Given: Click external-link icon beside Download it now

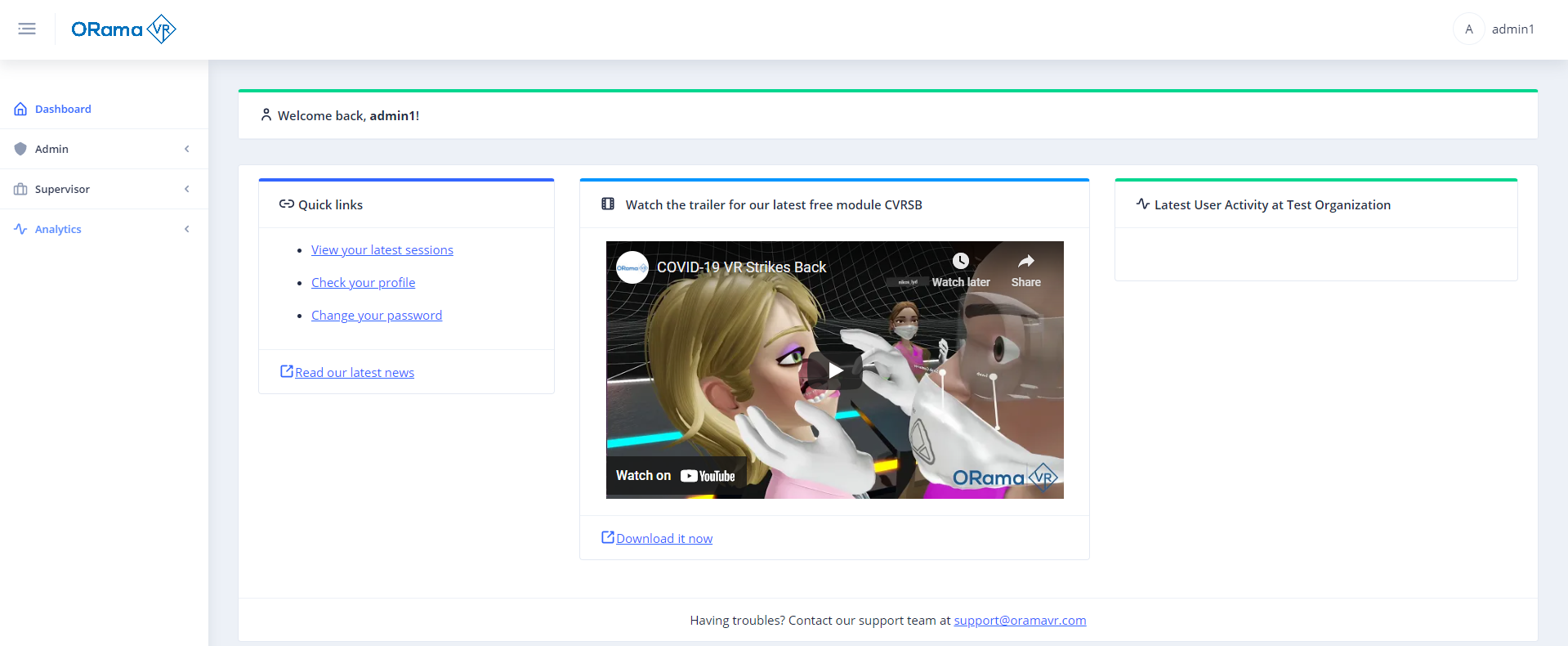Looking at the screenshot, I should (608, 537).
